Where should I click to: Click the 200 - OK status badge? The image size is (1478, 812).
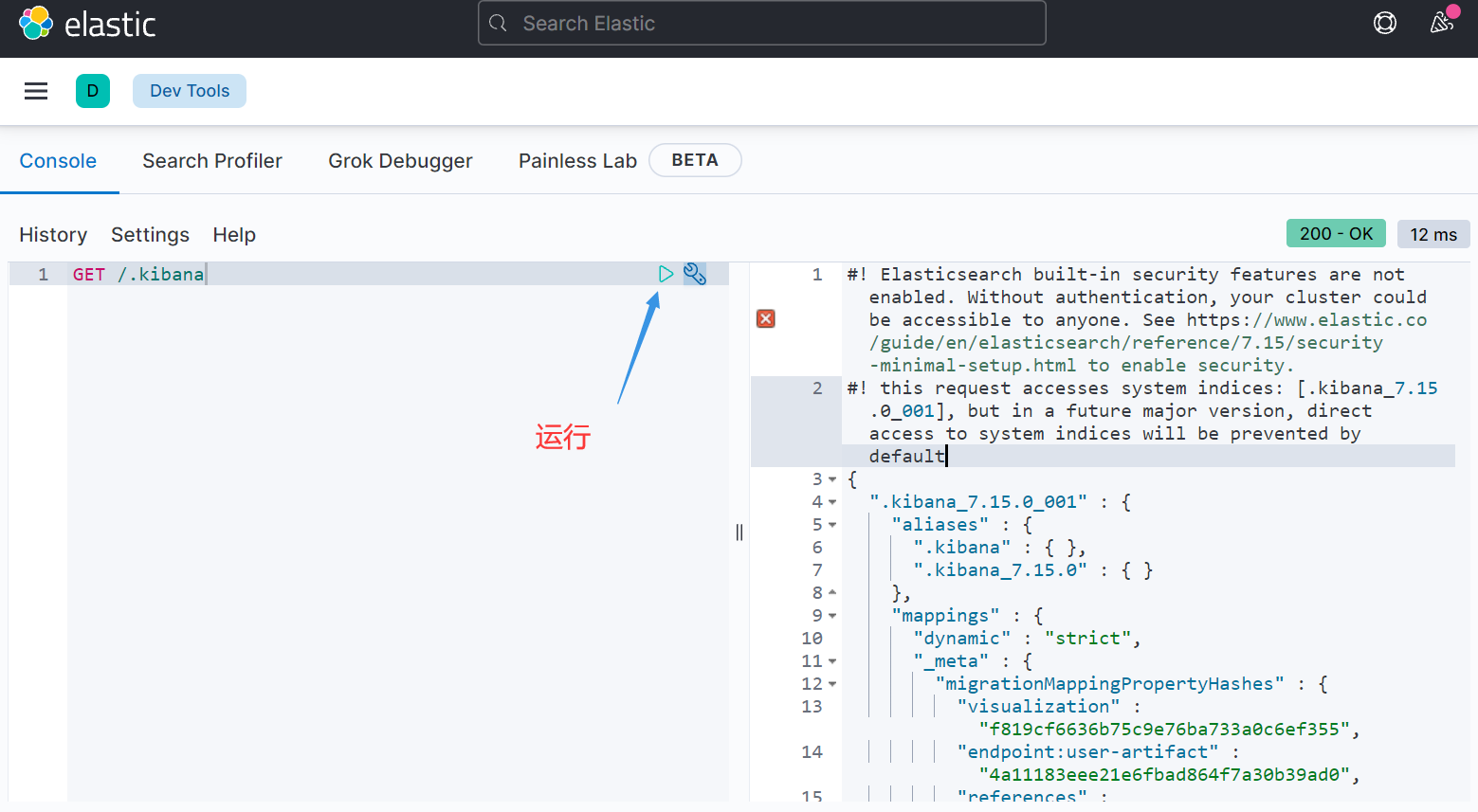1336,233
